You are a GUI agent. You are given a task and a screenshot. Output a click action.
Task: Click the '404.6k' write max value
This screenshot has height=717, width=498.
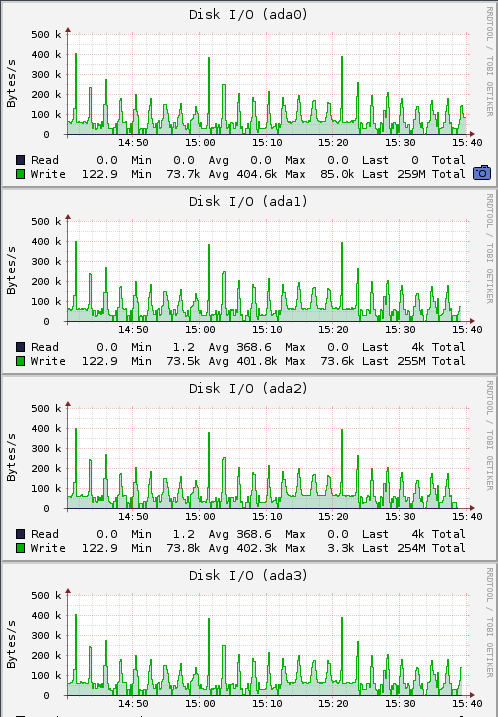pos(257,174)
